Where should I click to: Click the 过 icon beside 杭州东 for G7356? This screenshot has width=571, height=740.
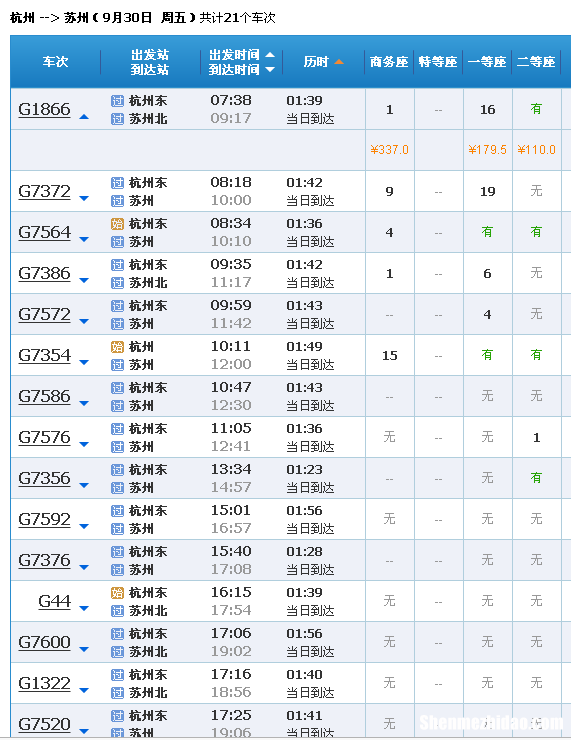(117, 470)
